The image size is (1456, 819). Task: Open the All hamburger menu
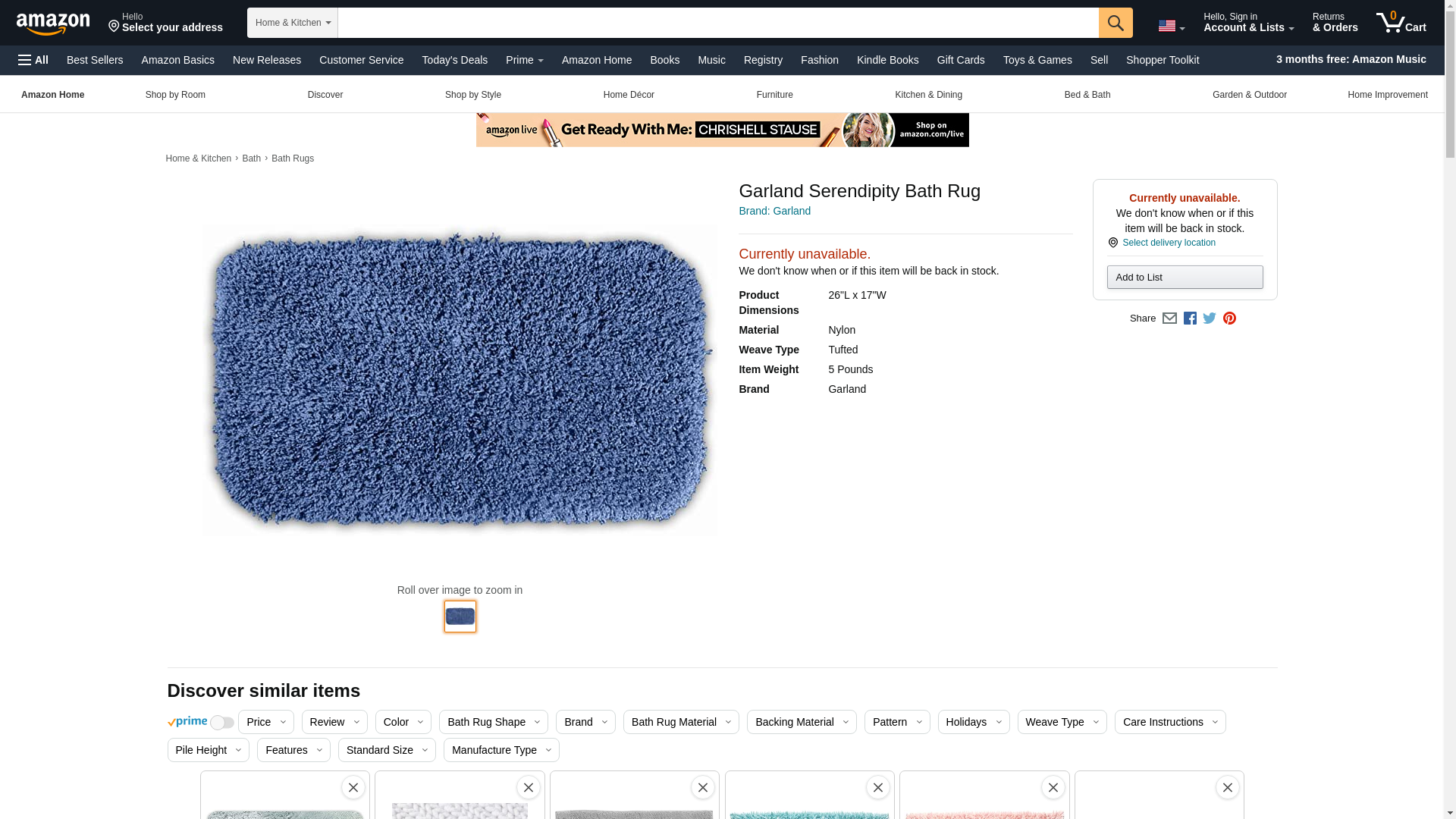[33, 60]
